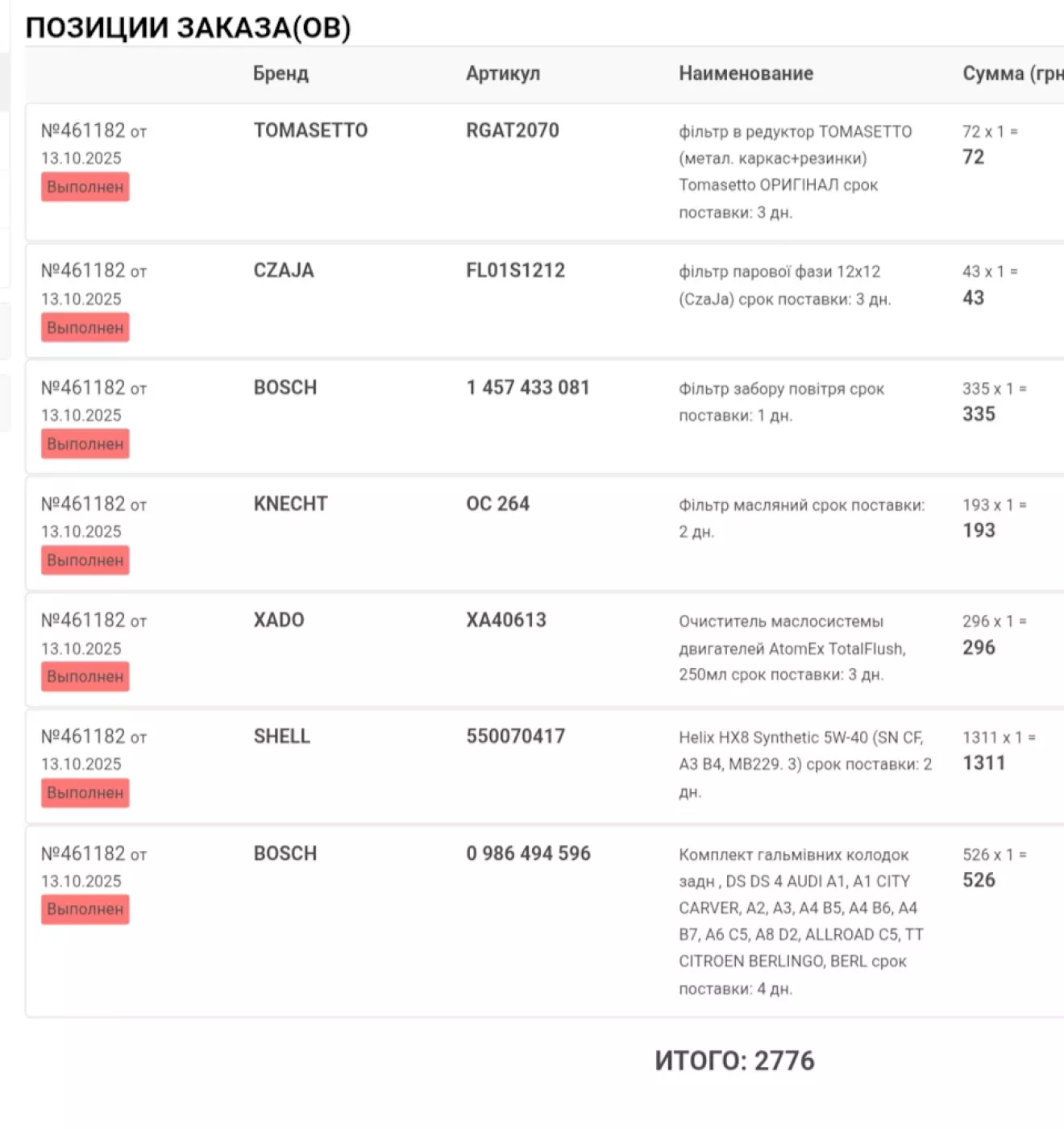Screen dimensions: 1064x1129
Task: Select the CZAJA brand name
Action: (284, 271)
